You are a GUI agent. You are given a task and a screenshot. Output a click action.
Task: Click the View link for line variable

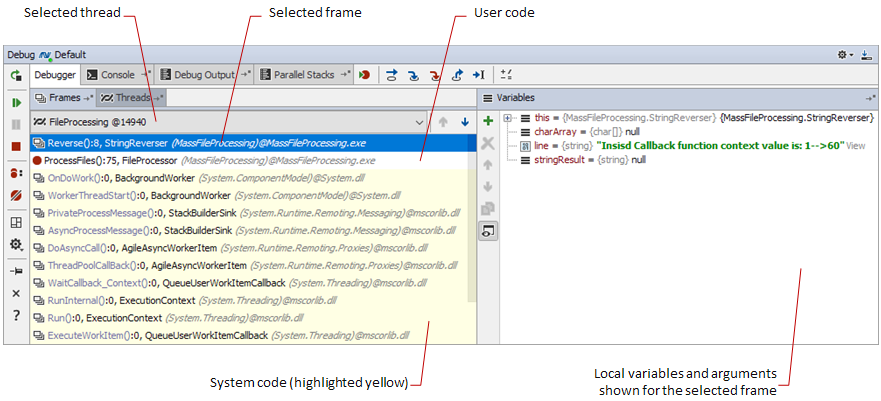(x=855, y=146)
